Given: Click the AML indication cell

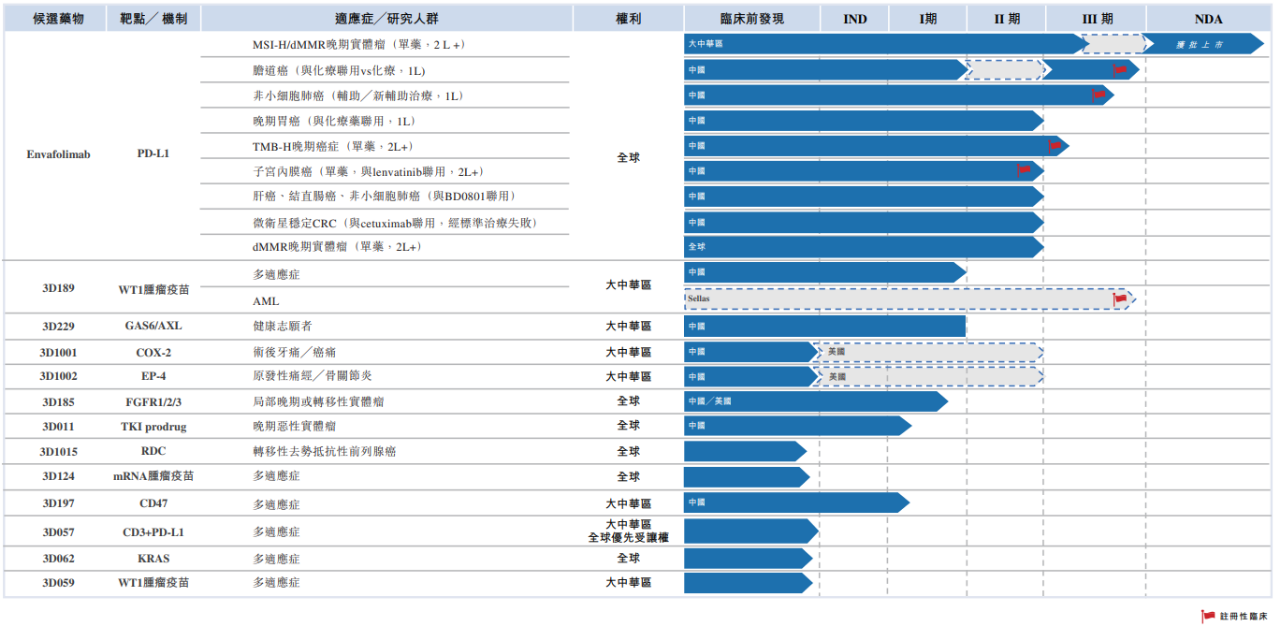Looking at the screenshot, I should point(266,301).
